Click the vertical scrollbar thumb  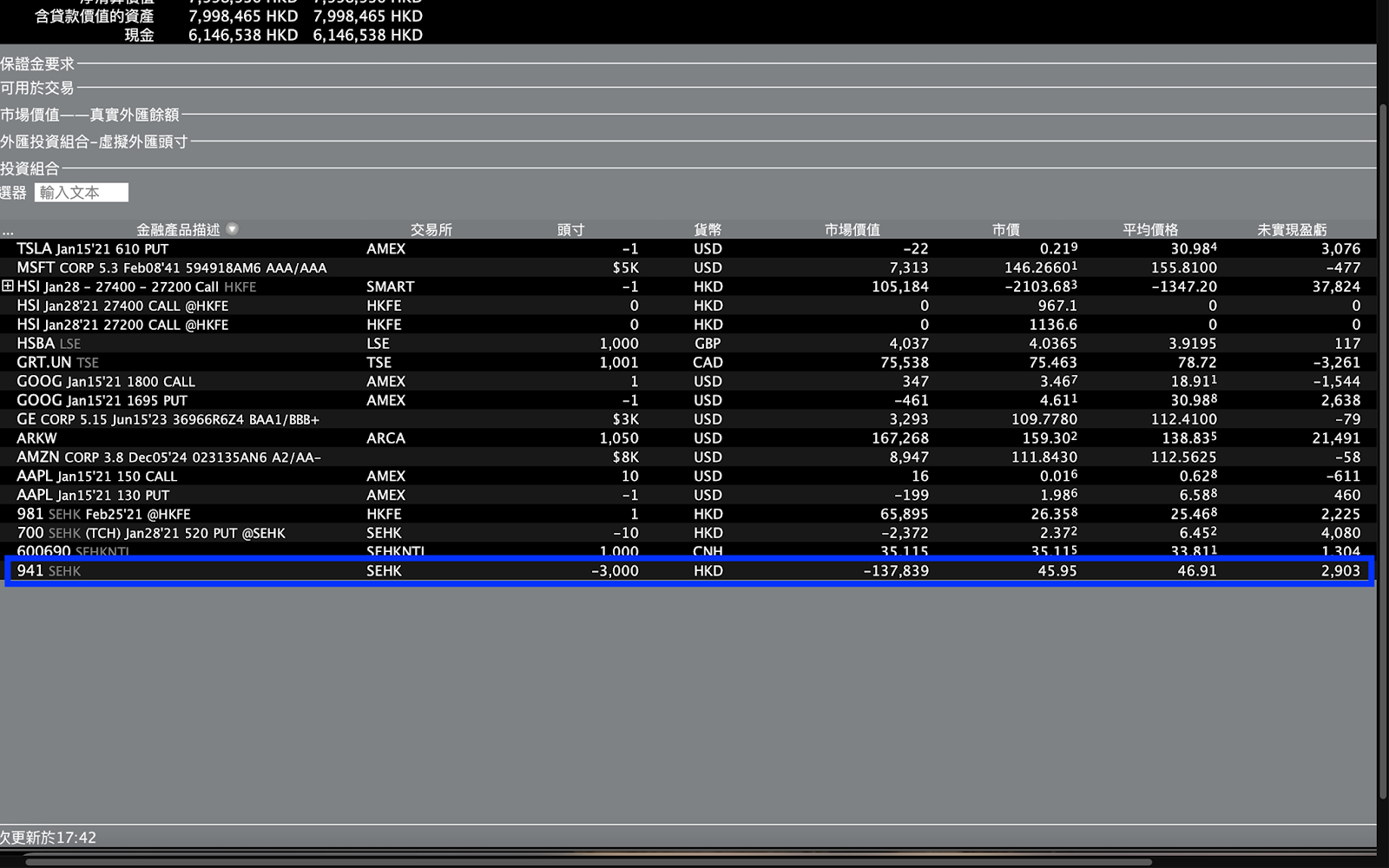[x=1383, y=451]
